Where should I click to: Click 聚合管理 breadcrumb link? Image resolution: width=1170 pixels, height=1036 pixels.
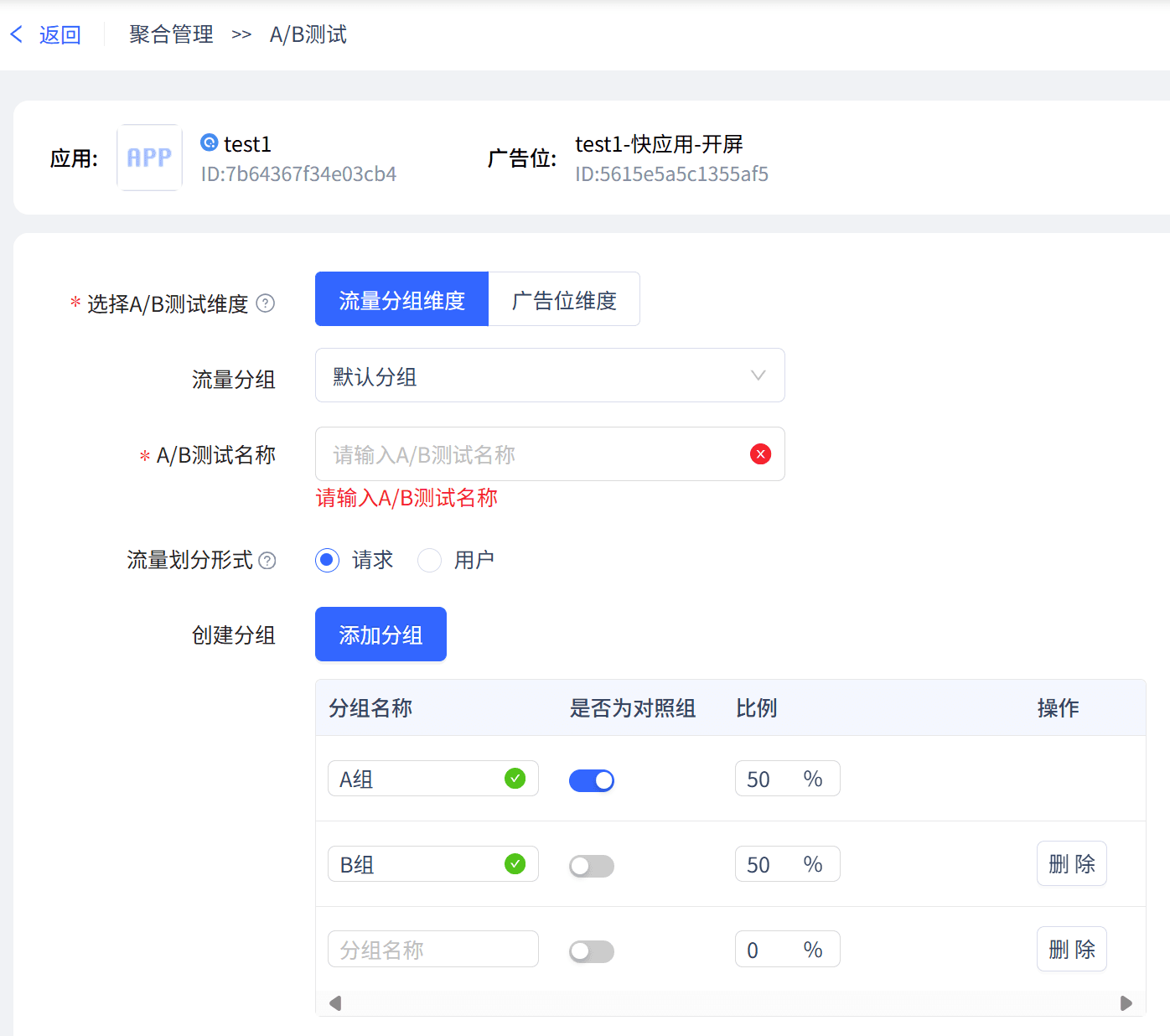point(171,34)
